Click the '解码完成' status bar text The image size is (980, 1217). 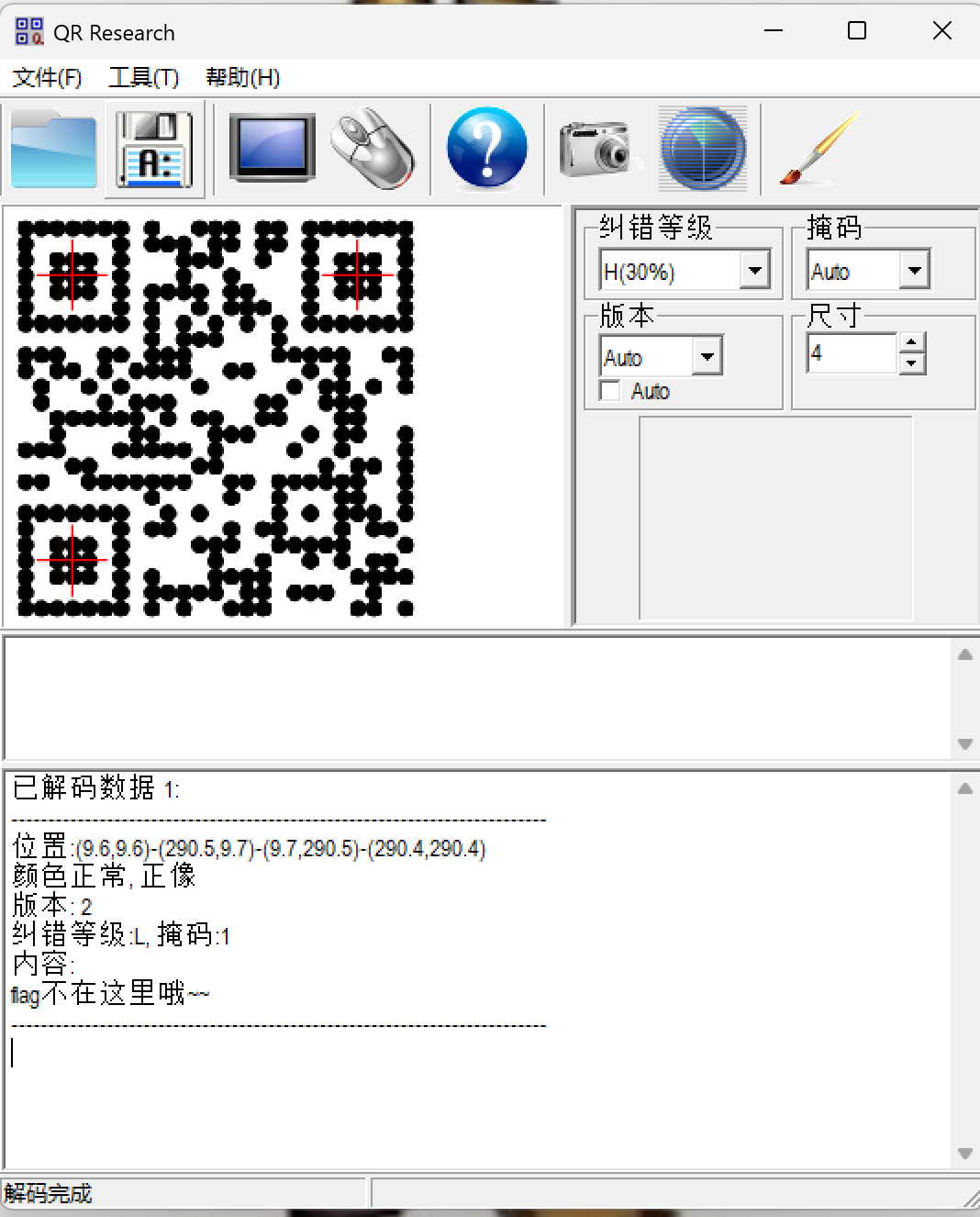click(48, 1194)
